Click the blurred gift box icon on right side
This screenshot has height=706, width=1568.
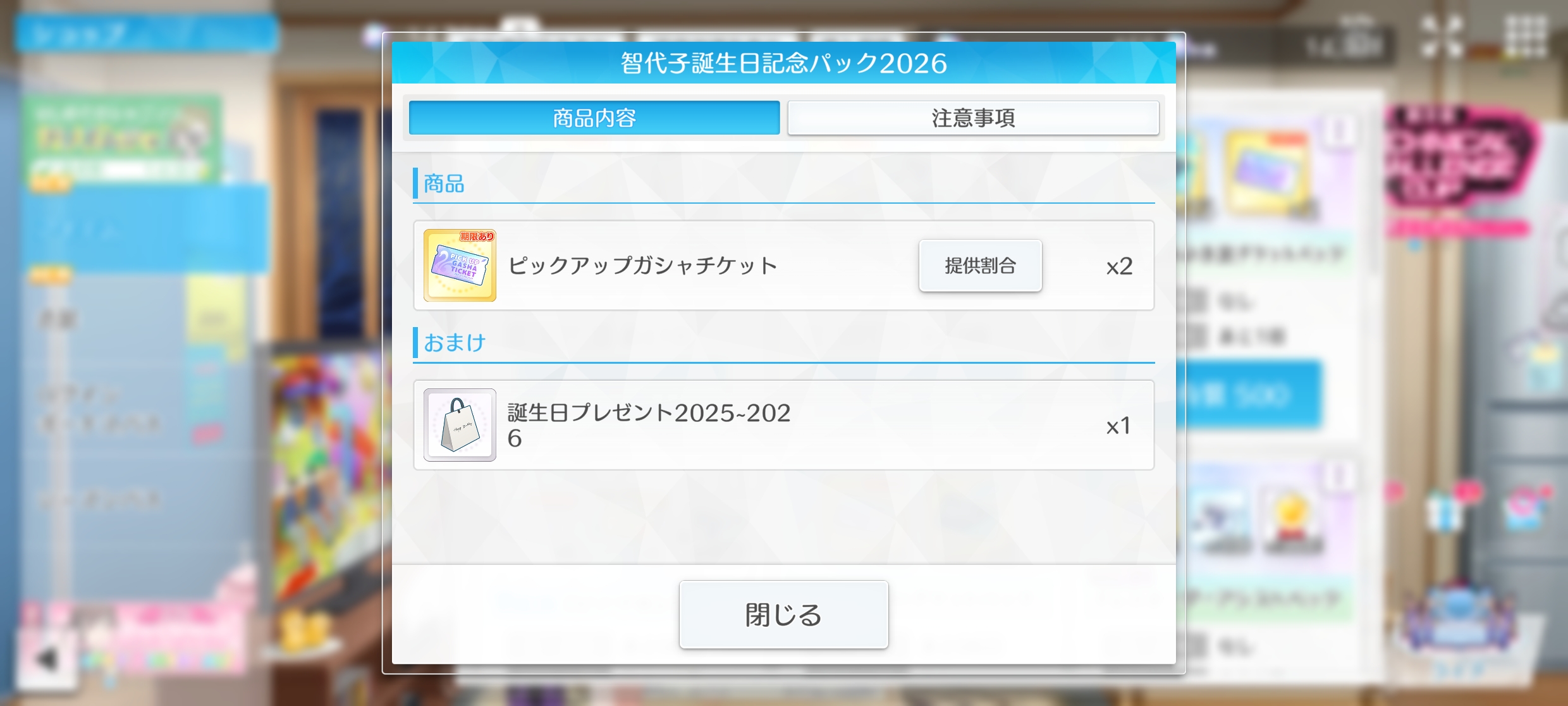(x=1444, y=509)
